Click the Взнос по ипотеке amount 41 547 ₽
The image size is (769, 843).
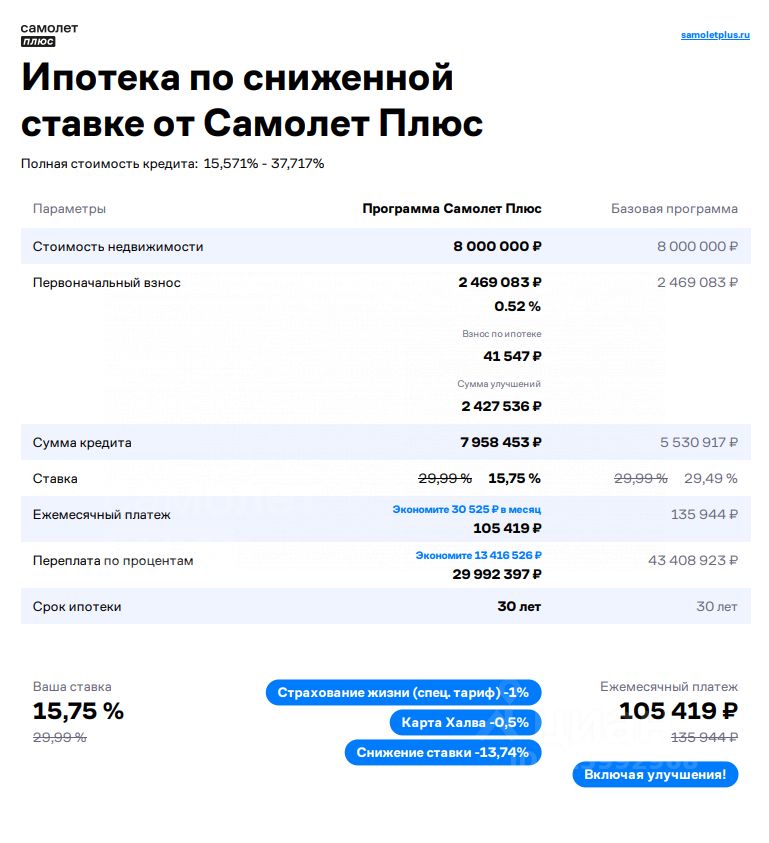[512, 356]
